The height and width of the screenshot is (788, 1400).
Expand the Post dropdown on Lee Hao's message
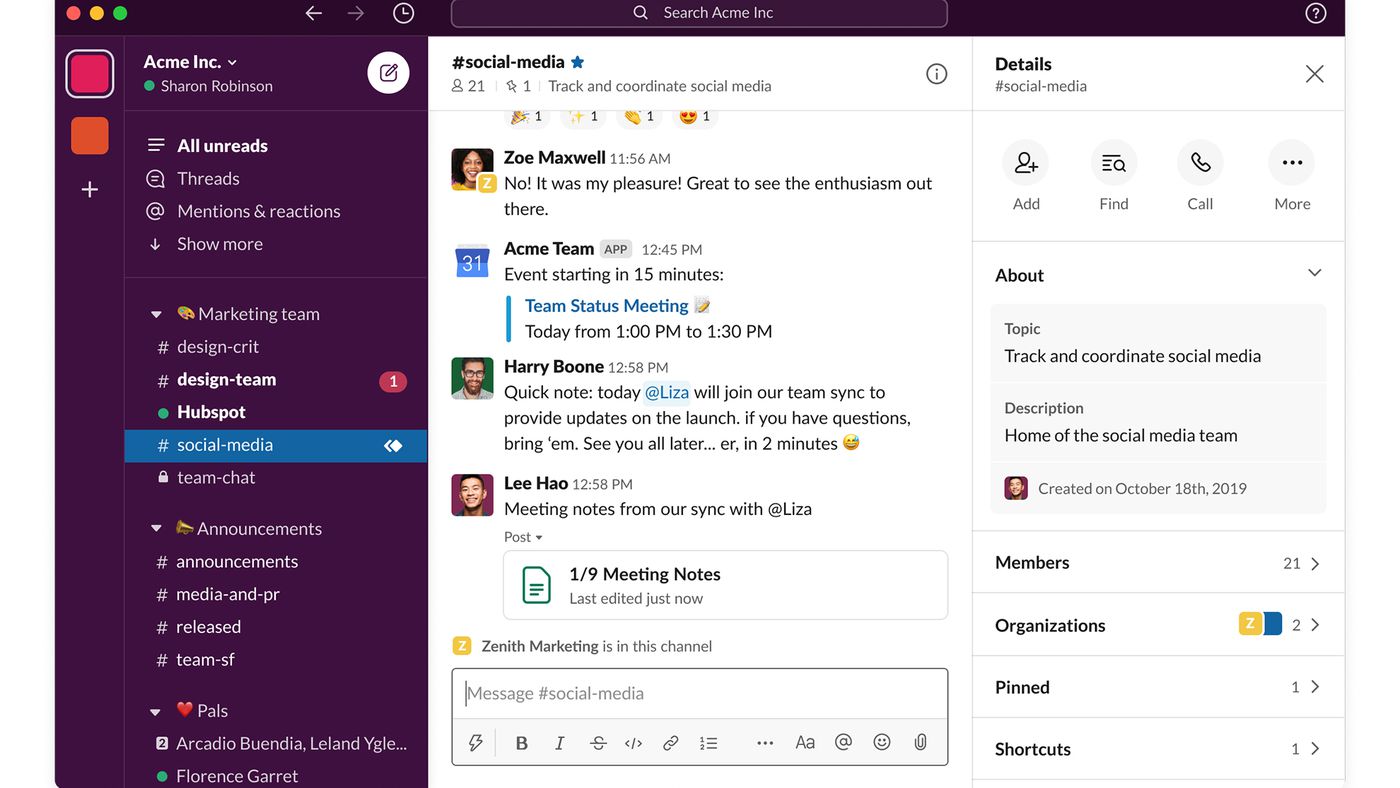click(x=522, y=536)
